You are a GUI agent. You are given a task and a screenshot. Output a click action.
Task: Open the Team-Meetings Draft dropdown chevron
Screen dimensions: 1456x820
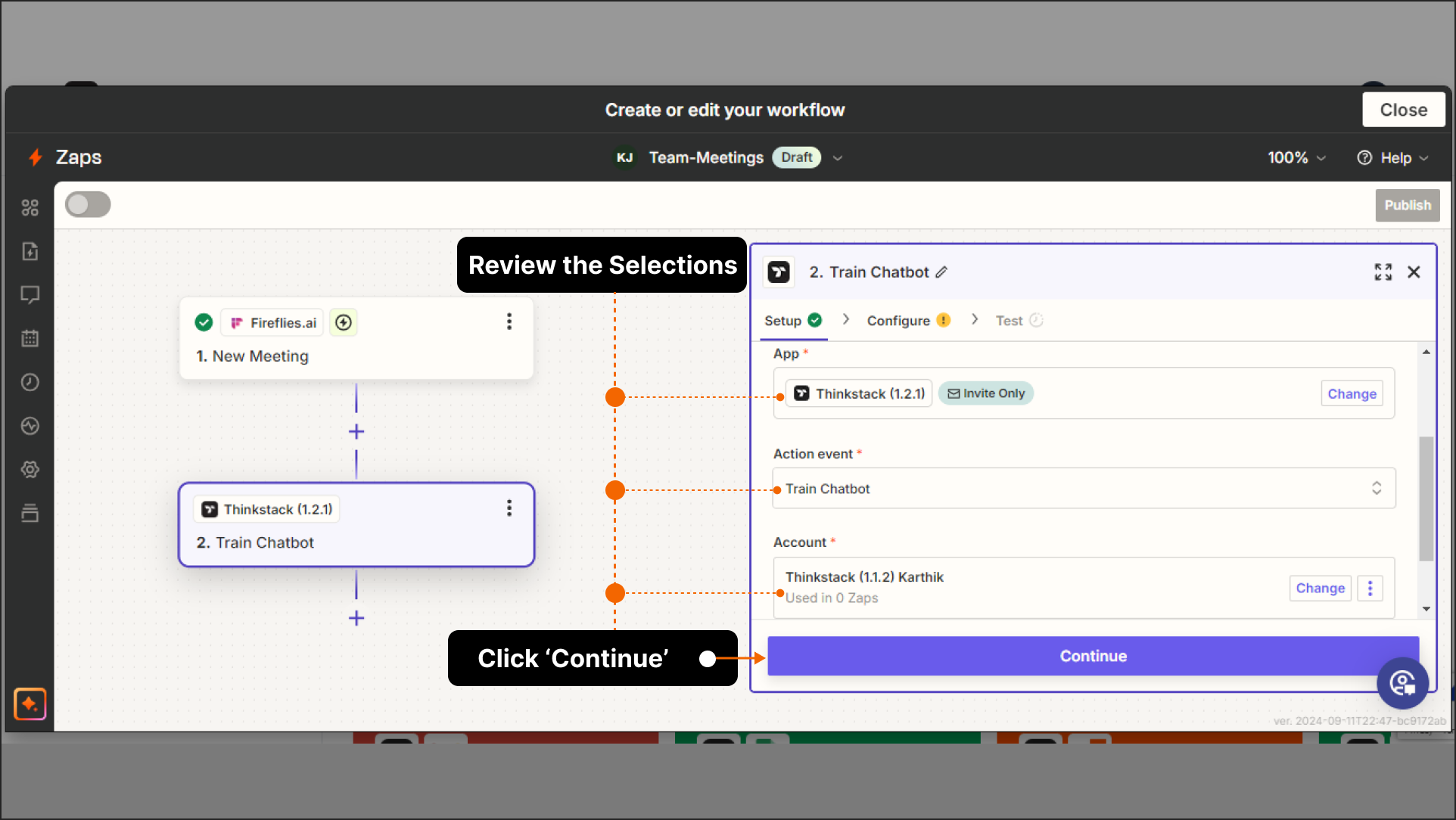(x=838, y=157)
